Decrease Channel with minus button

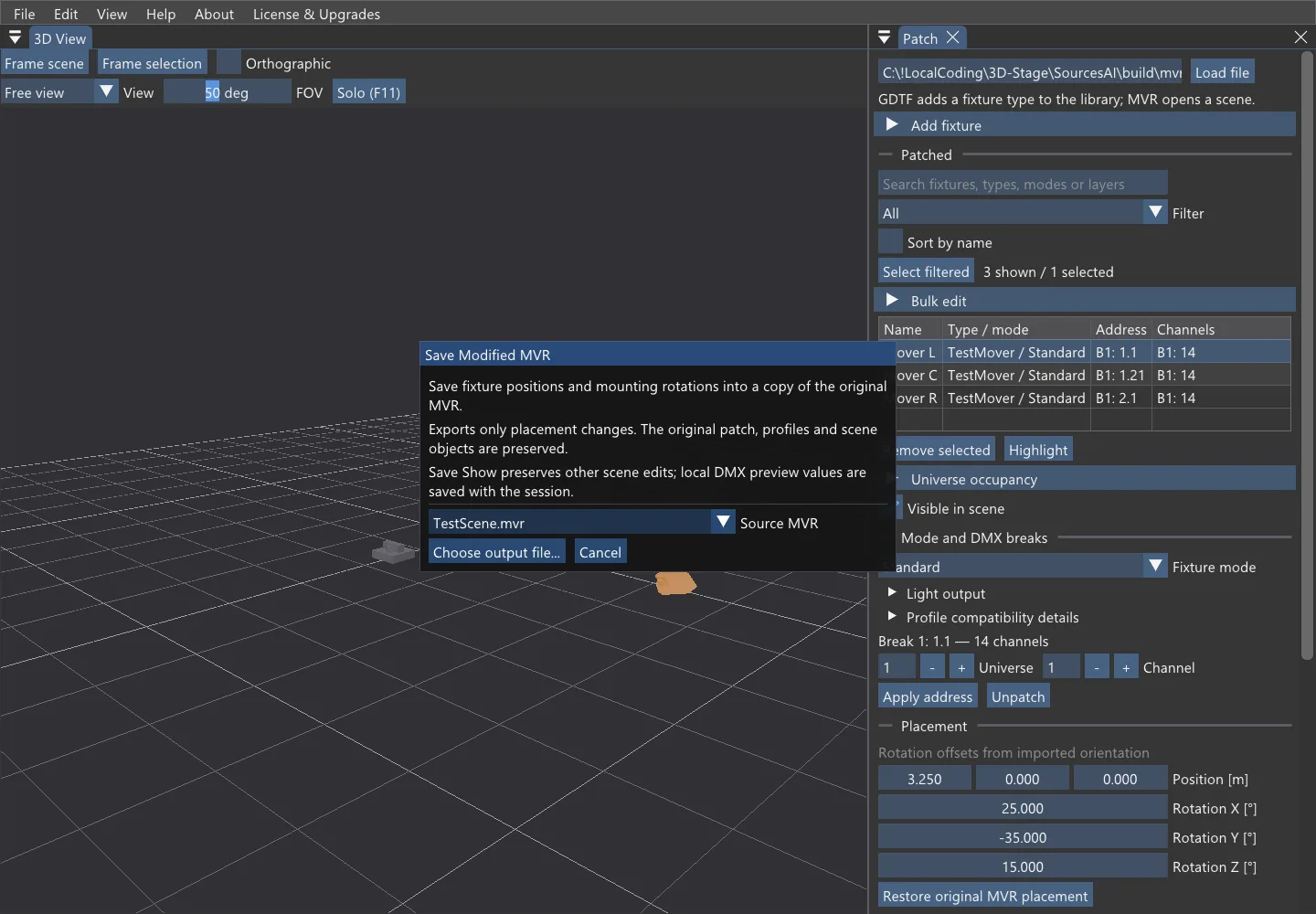click(x=1097, y=667)
